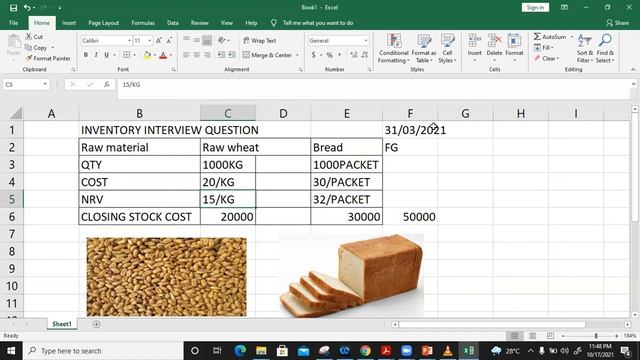Open Conditional Formatting
Viewport: 640px width, 360px height.
pyautogui.click(x=393, y=49)
